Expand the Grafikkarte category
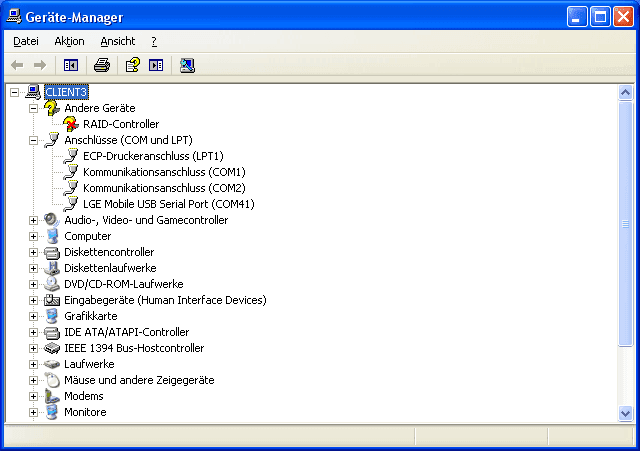This screenshot has height=451, width=640. 33,316
